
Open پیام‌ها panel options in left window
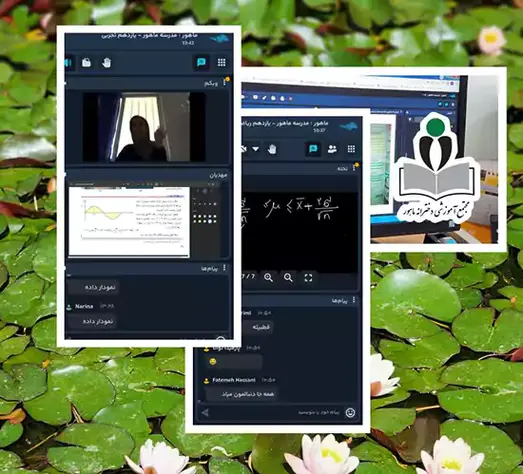click(x=224, y=268)
